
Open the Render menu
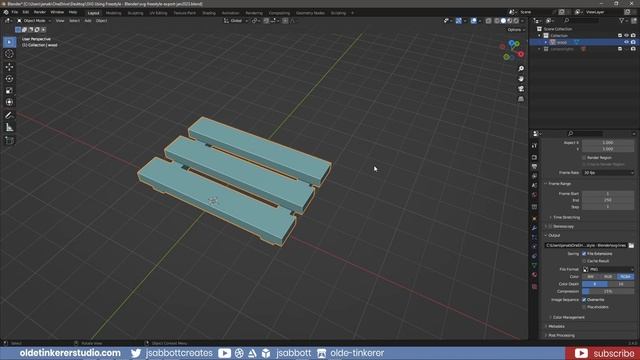tap(40, 12)
